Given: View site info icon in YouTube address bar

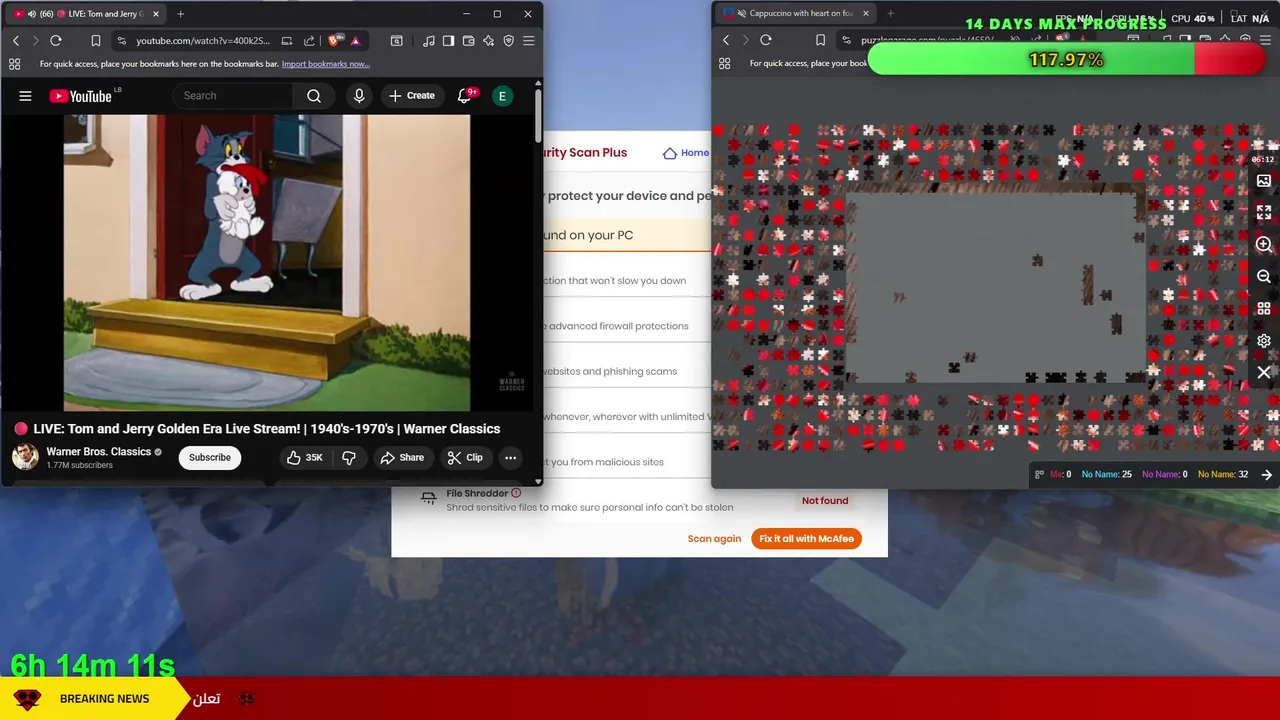Looking at the screenshot, I should 121,41.
